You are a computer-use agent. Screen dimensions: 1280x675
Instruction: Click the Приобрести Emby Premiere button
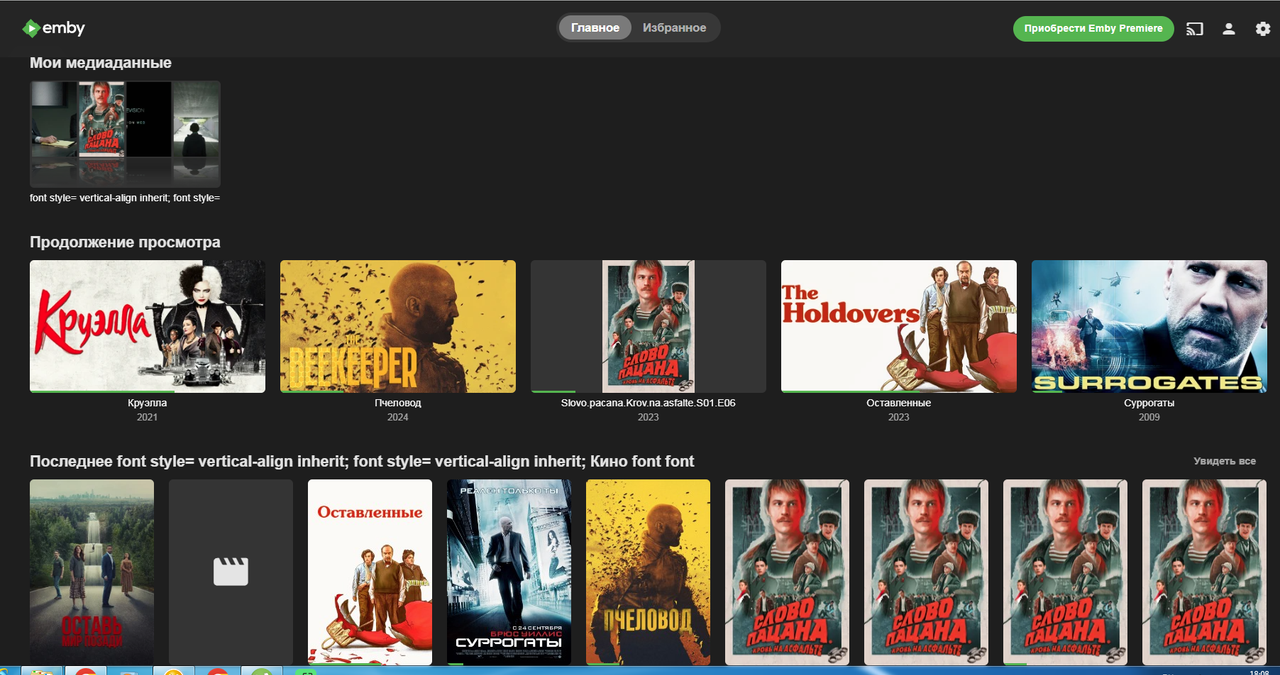click(1092, 29)
